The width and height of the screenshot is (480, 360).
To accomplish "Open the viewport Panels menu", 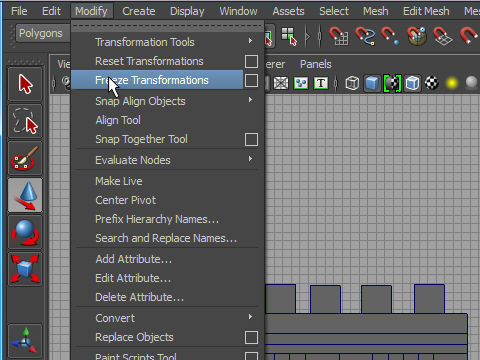I will [x=316, y=64].
